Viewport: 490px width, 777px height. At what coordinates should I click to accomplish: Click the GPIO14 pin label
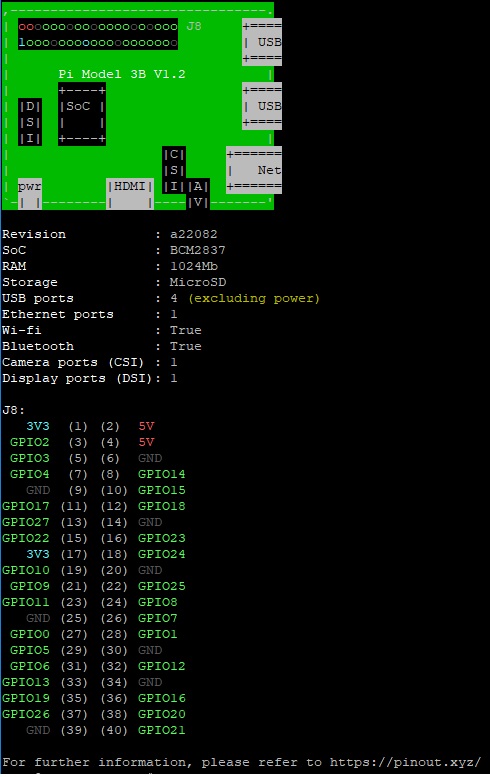[x=162, y=474]
